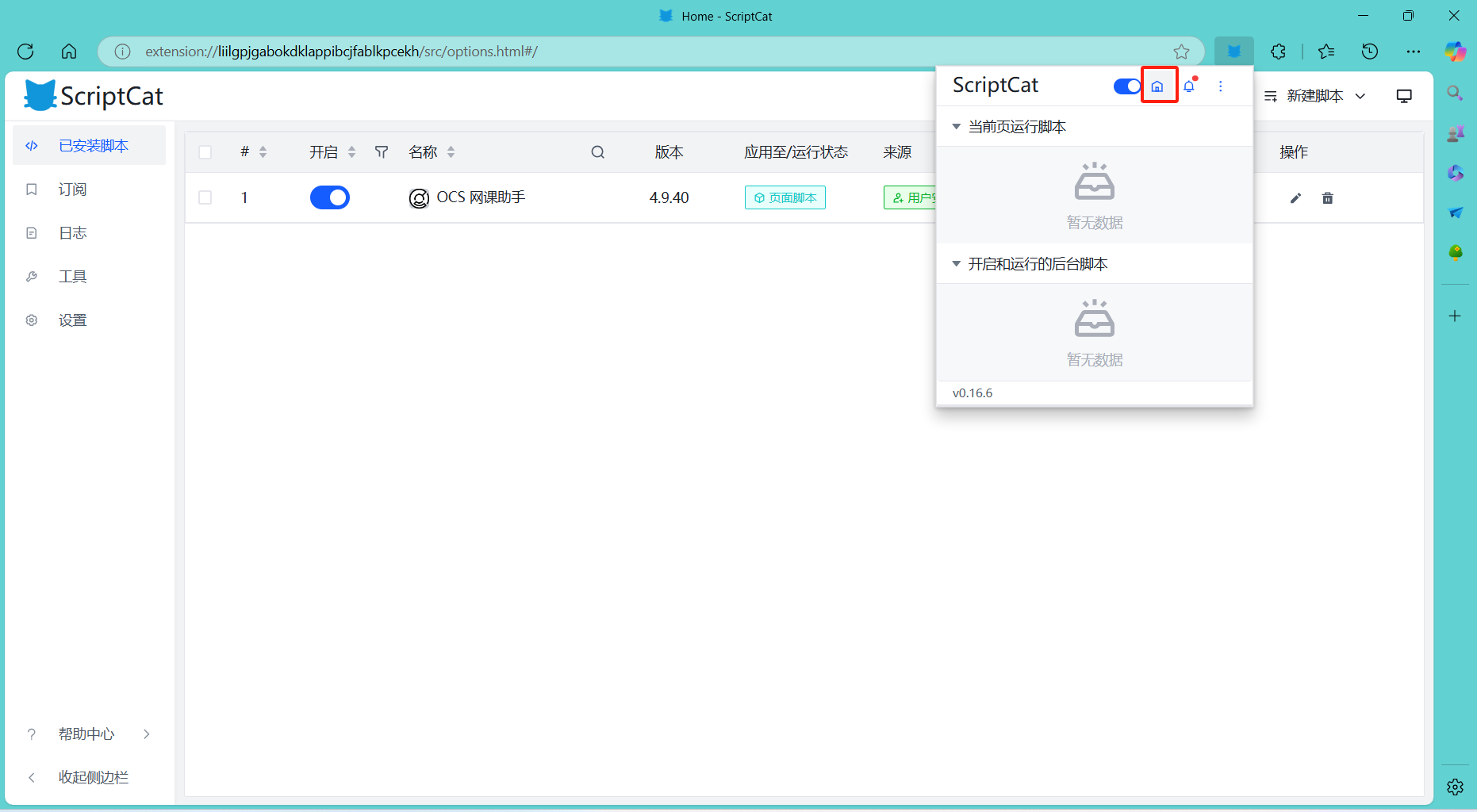Open Copilot sidebar icon

[1455, 52]
